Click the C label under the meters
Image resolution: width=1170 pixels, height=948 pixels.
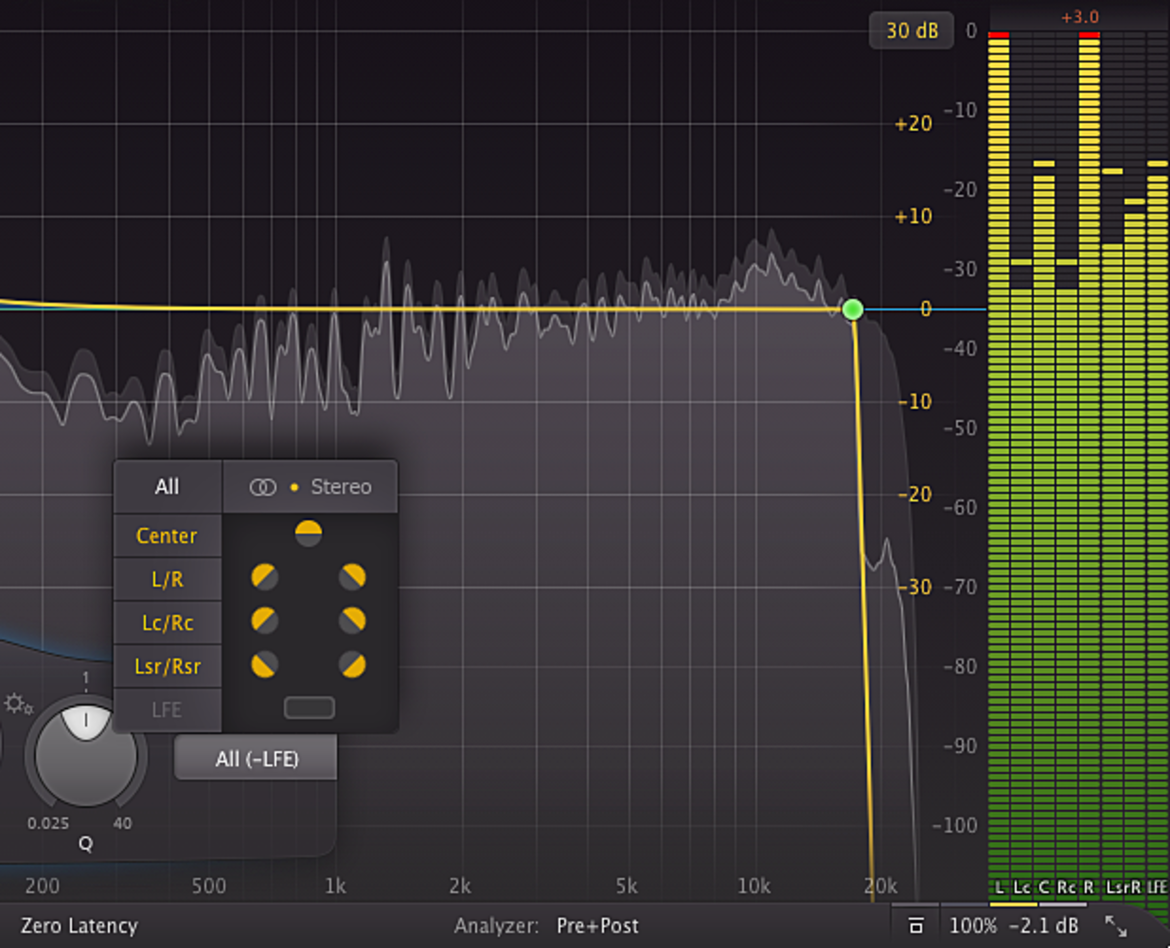pyautogui.click(x=1044, y=887)
